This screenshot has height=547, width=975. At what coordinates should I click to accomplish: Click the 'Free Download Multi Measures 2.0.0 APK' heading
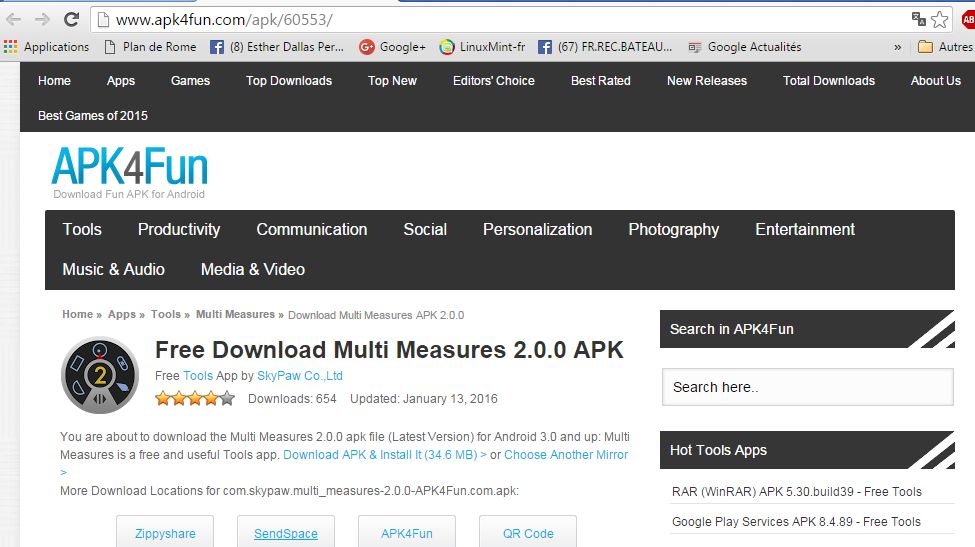(x=389, y=350)
